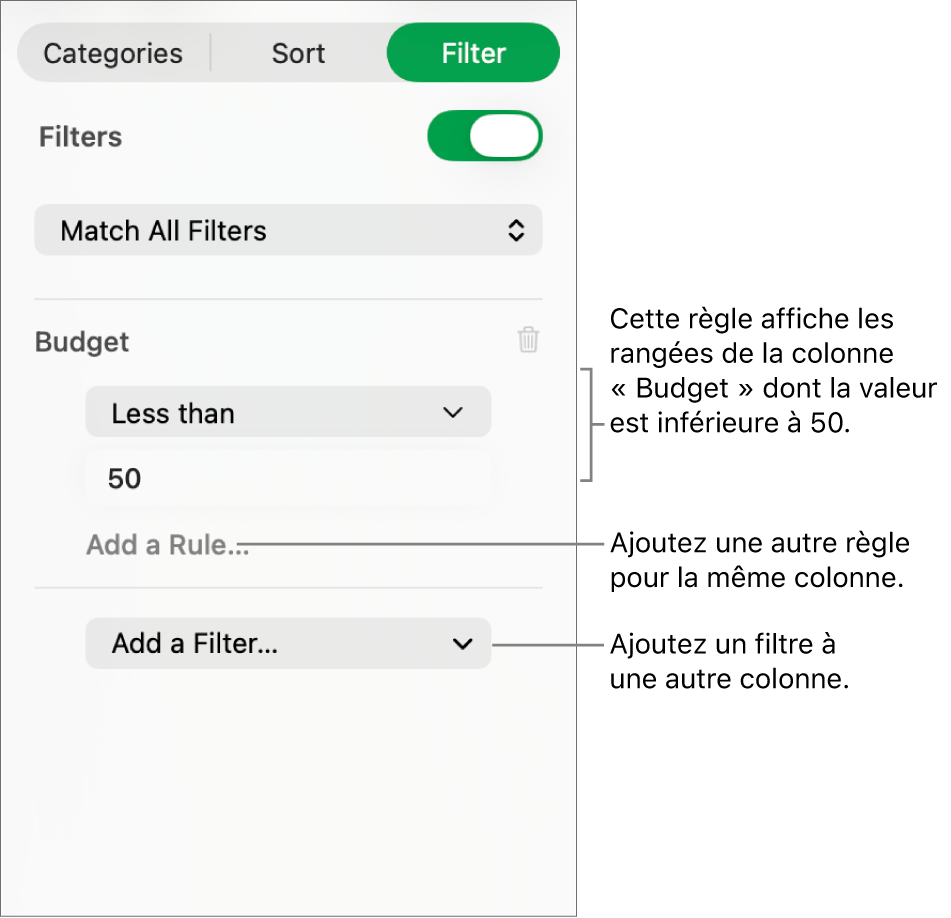Delete the Budget filter using the trash icon
The image size is (951, 918).
(528, 341)
